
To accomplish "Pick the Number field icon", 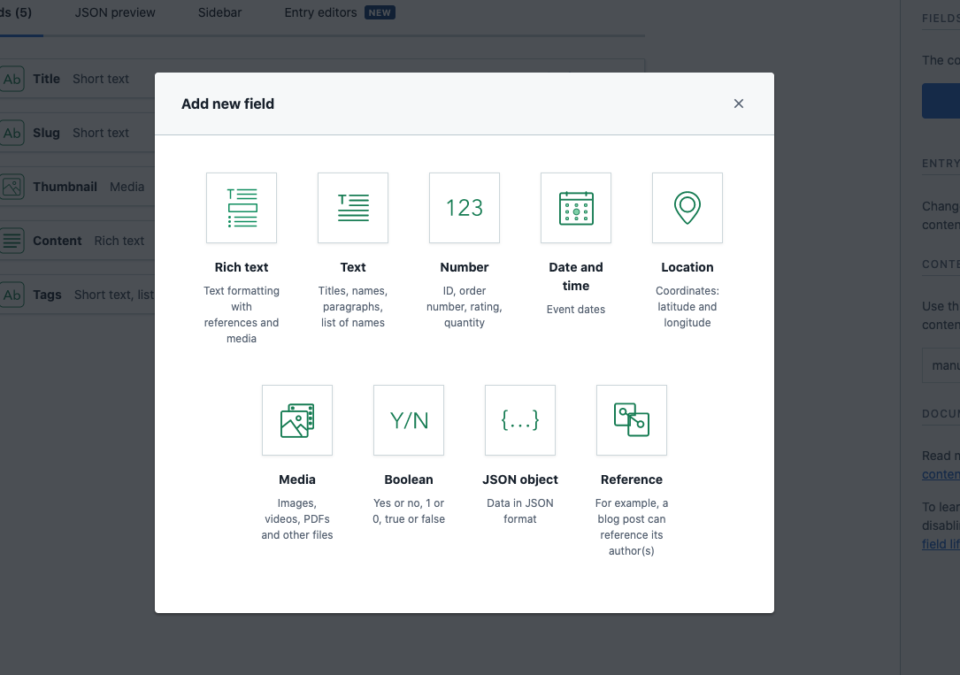I will pos(464,208).
